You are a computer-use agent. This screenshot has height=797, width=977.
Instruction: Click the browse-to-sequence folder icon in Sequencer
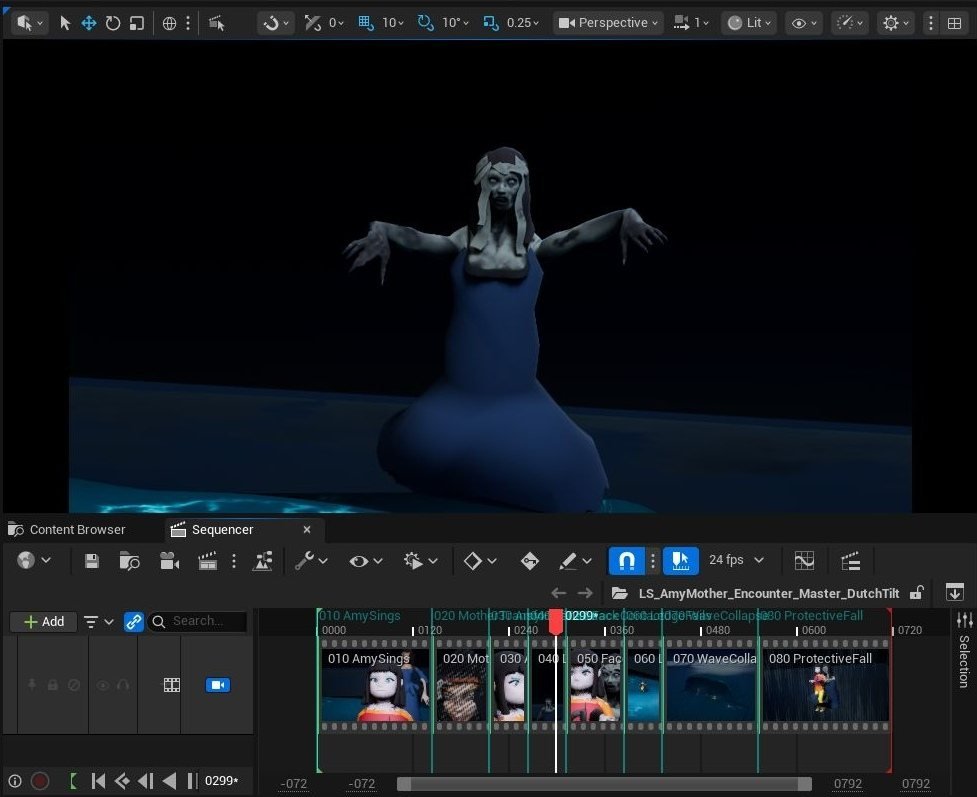pos(129,561)
